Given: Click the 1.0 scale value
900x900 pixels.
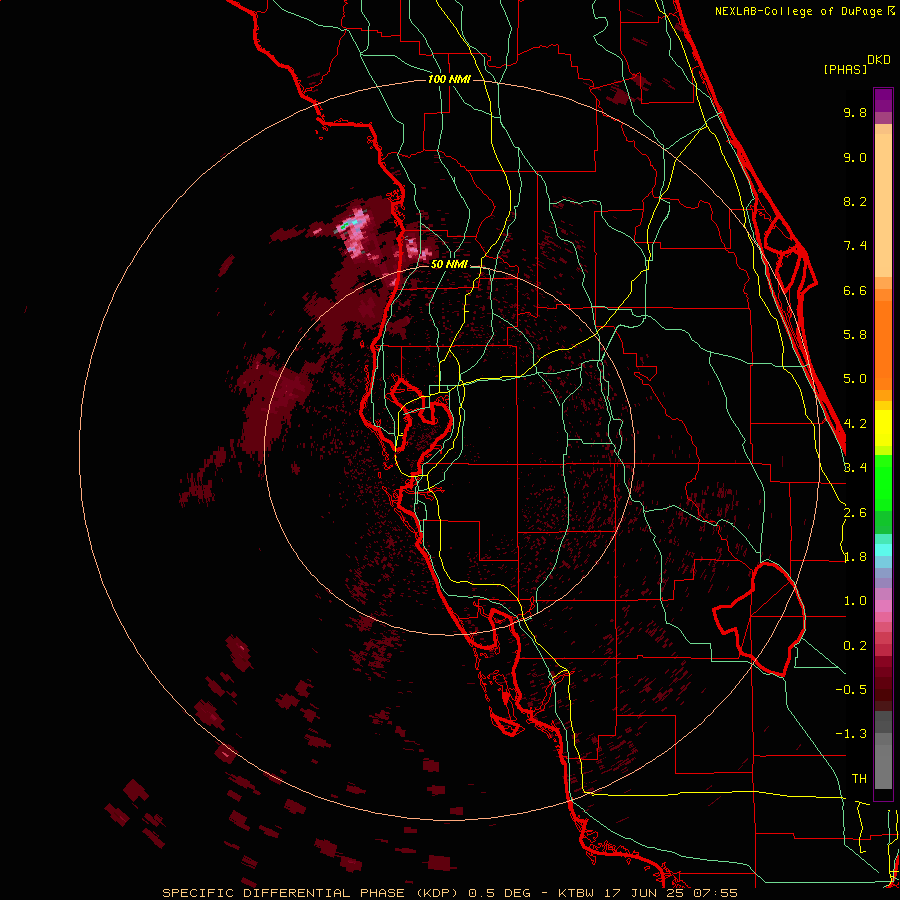Looking at the screenshot, I should (x=855, y=601).
